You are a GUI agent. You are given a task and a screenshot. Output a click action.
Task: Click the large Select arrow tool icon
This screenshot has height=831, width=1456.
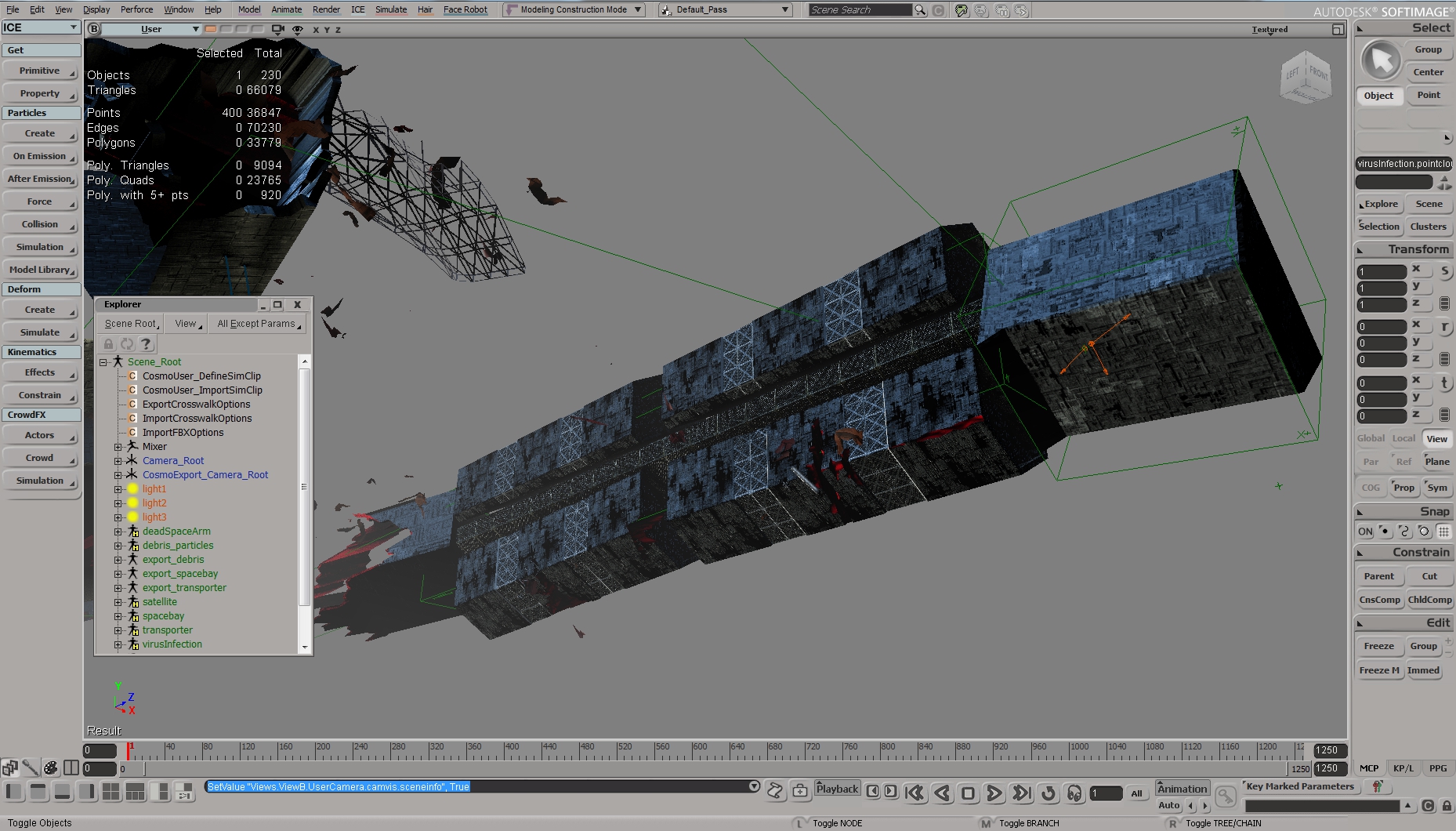coord(1381,60)
